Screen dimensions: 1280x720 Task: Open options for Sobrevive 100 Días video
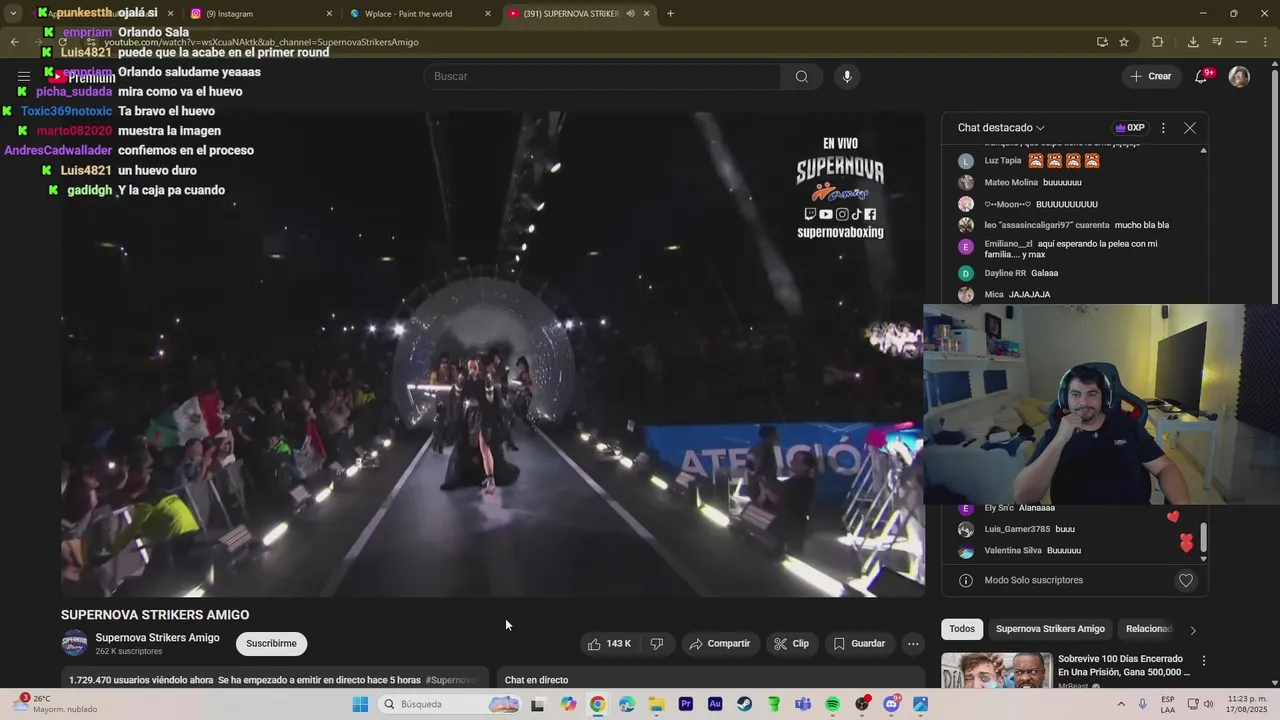[x=1204, y=661]
